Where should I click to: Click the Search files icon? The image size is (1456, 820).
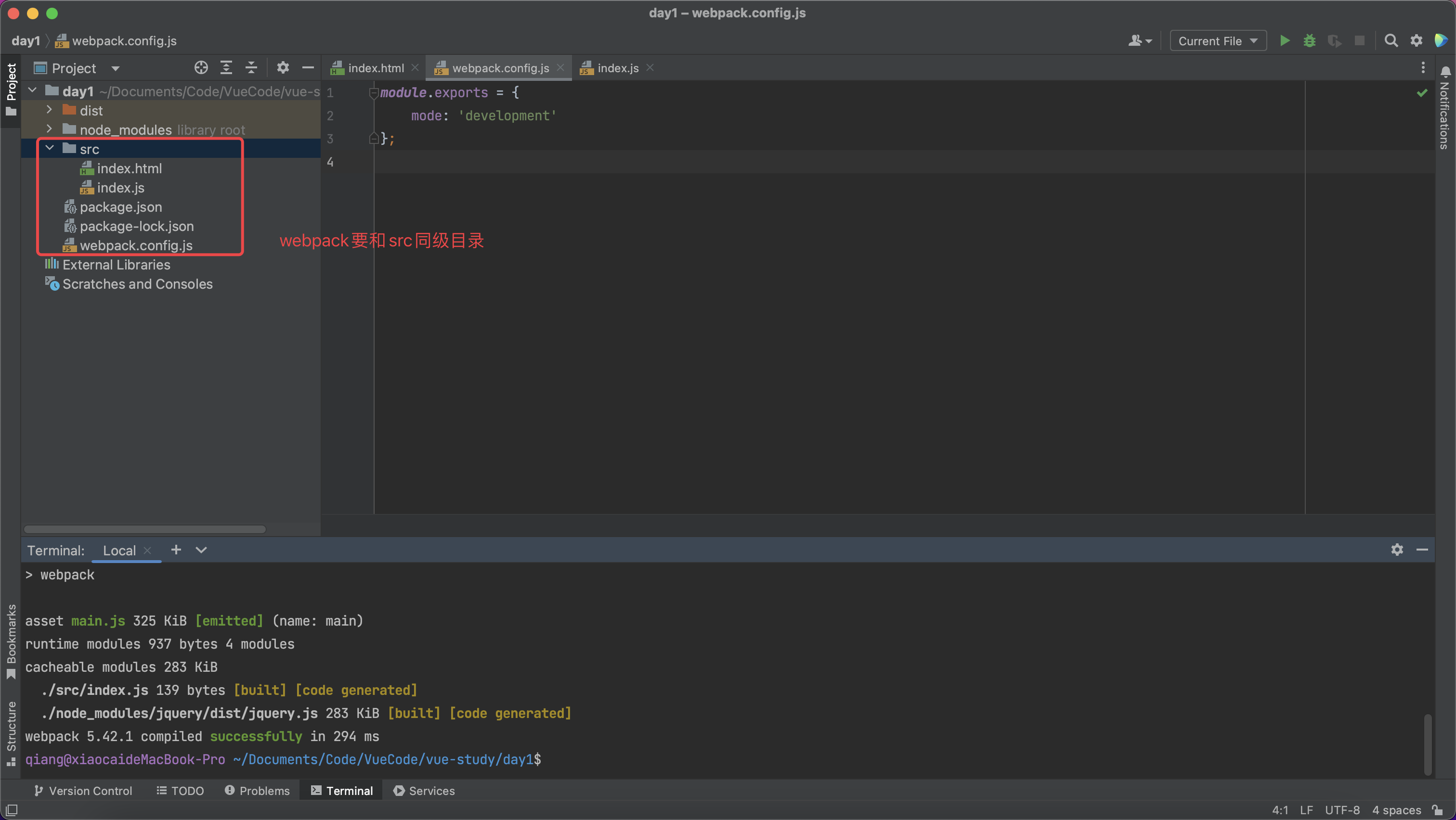point(1392,41)
